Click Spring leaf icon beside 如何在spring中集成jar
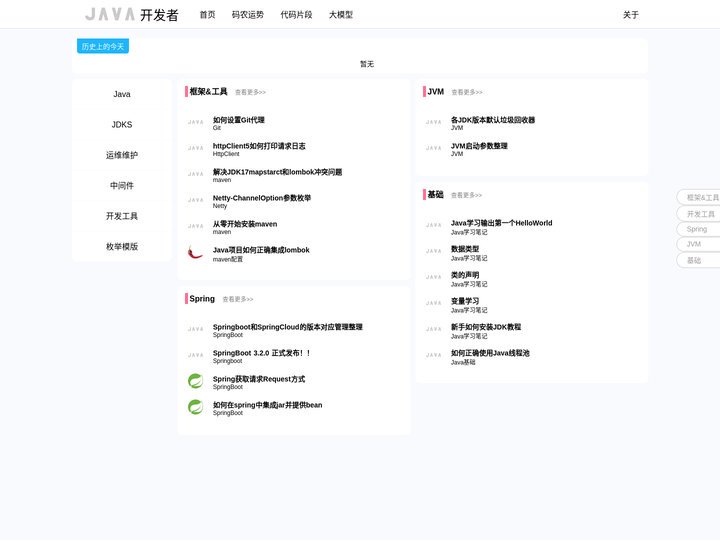The image size is (720, 540). click(196, 407)
